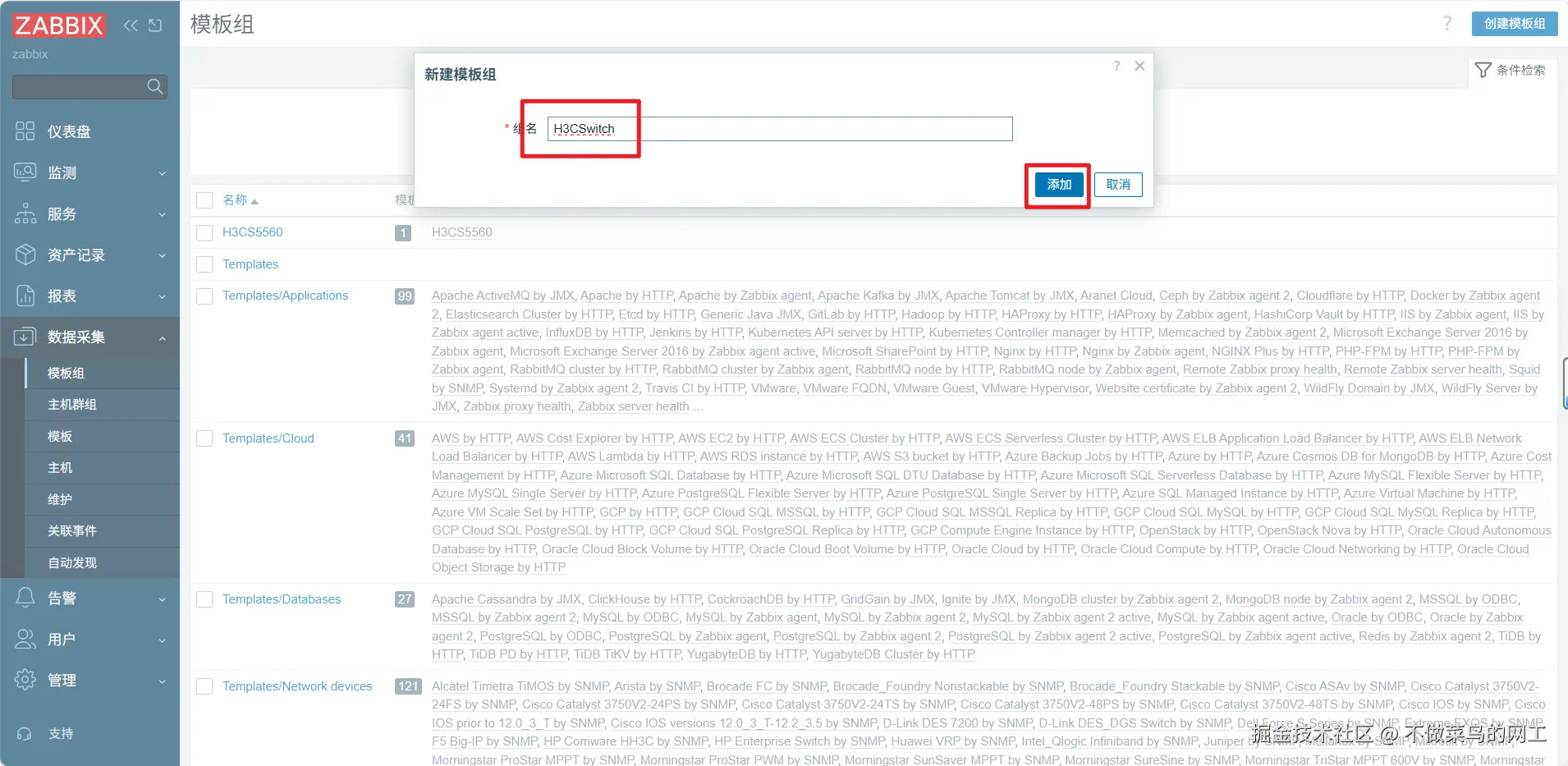The width and height of the screenshot is (1568, 766).
Task: Click the 支持 support headset icon
Action: point(25,733)
